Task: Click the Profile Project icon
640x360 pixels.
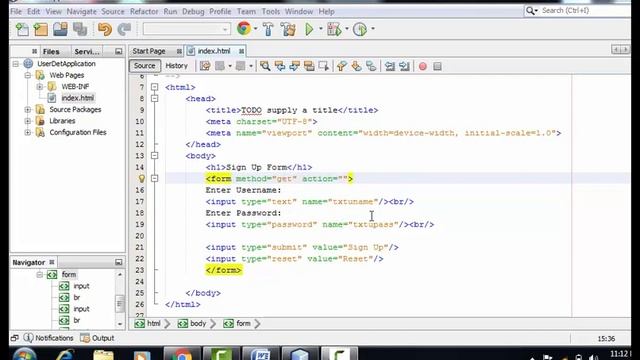Action: 360,29
